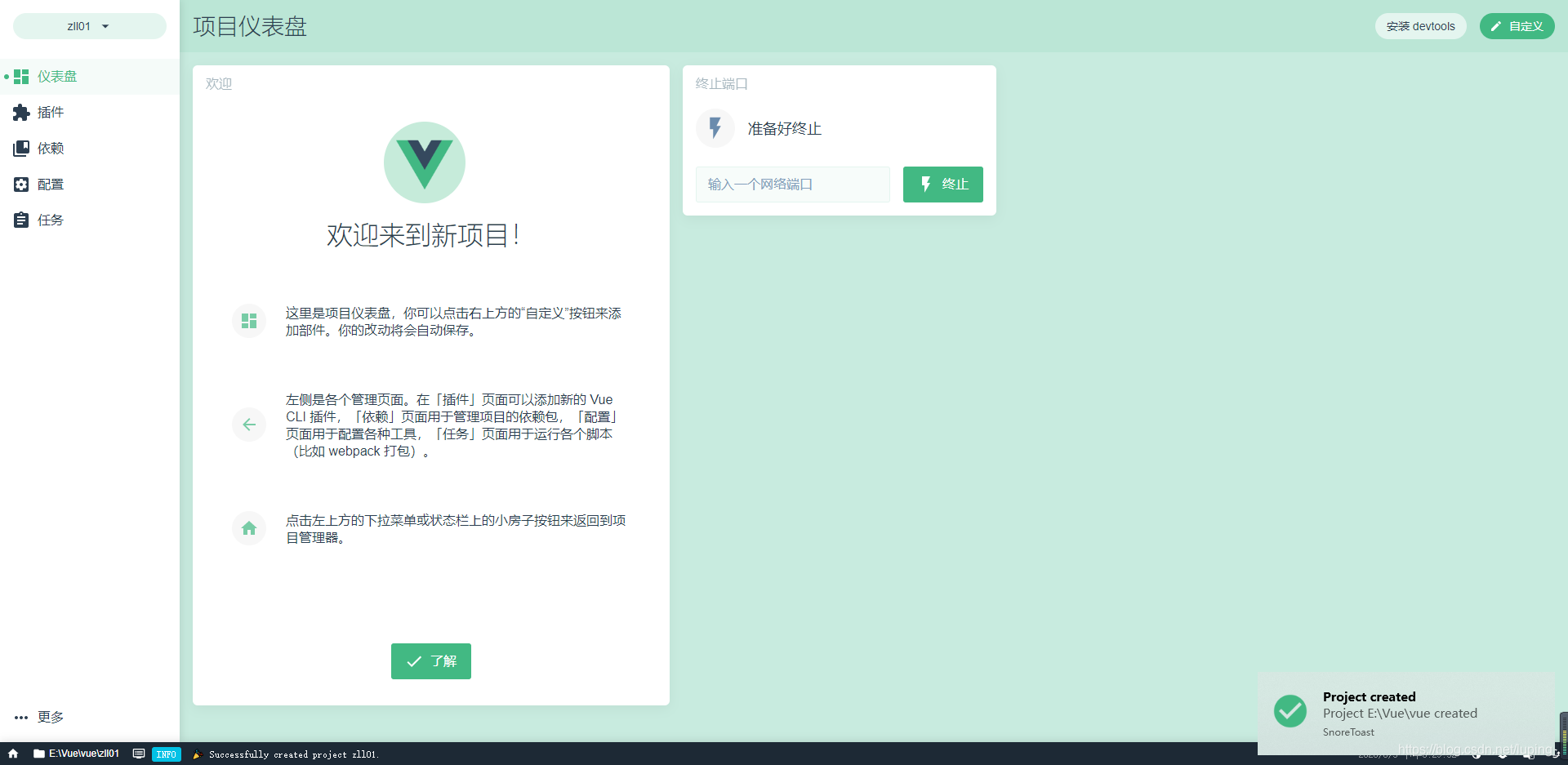Click the 了解 got-it button
The width and height of the screenshot is (1568, 765).
(x=431, y=661)
